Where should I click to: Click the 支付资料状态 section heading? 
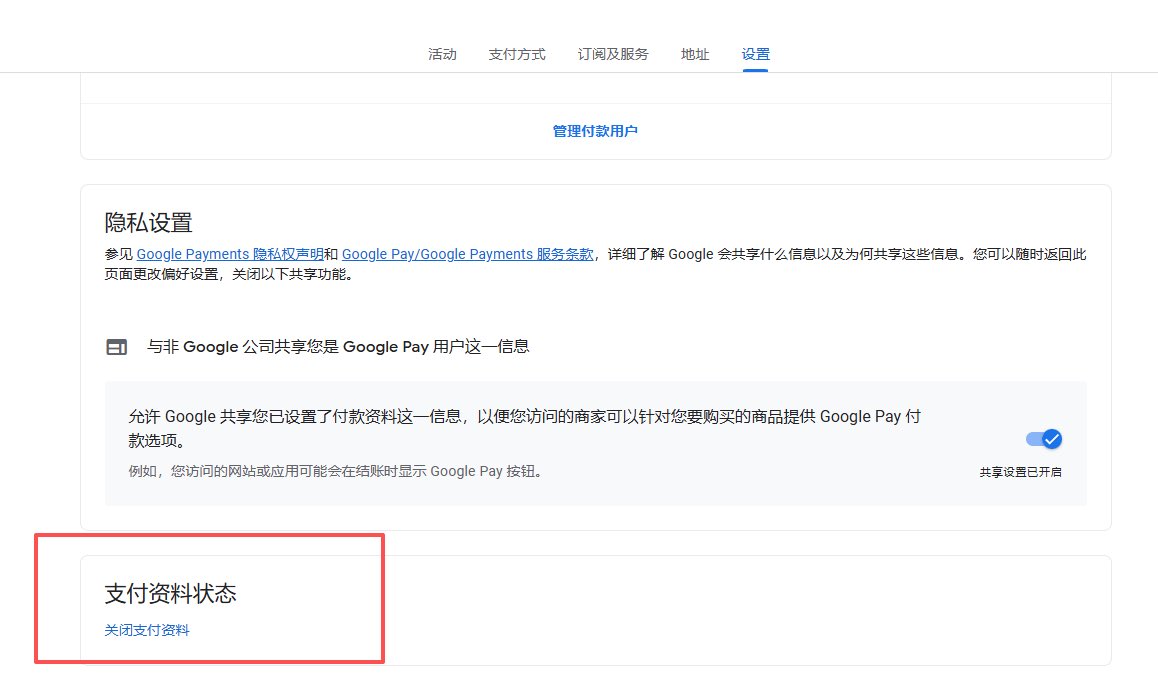tap(170, 593)
